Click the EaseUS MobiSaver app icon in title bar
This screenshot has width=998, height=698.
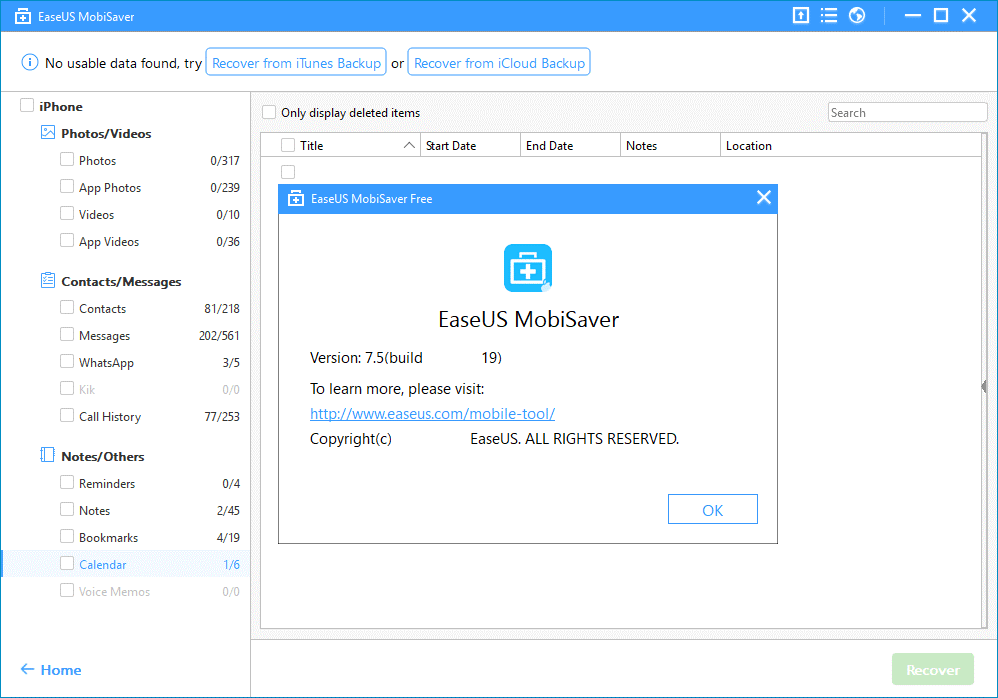click(23, 17)
